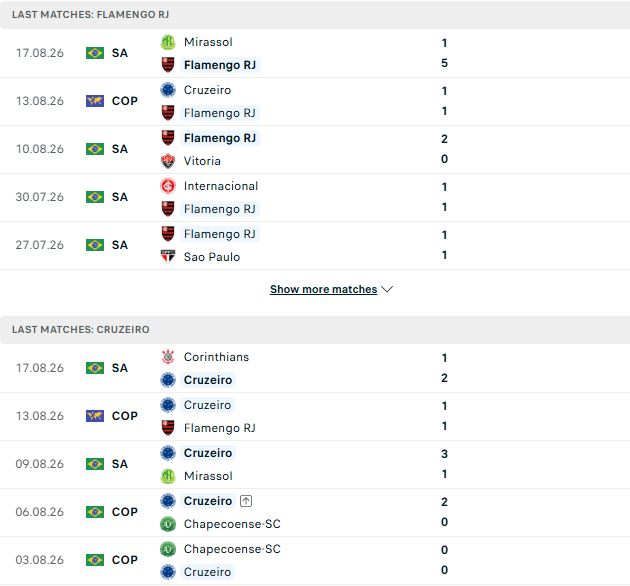Click Internacional crest in 30.07.26 match
The image size is (630, 586).
pyautogui.click(x=168, y=186)
